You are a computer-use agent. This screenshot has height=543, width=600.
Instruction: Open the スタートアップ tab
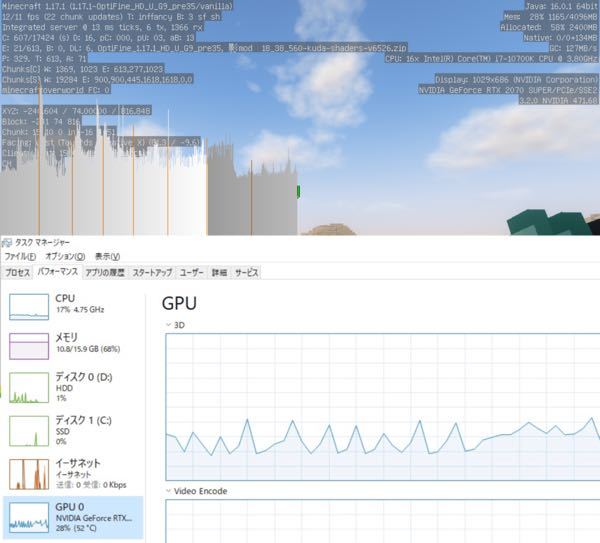[x=152, y=272]
